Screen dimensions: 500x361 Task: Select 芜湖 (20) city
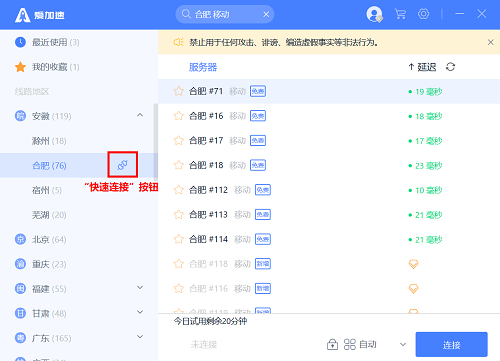[49, 215]
